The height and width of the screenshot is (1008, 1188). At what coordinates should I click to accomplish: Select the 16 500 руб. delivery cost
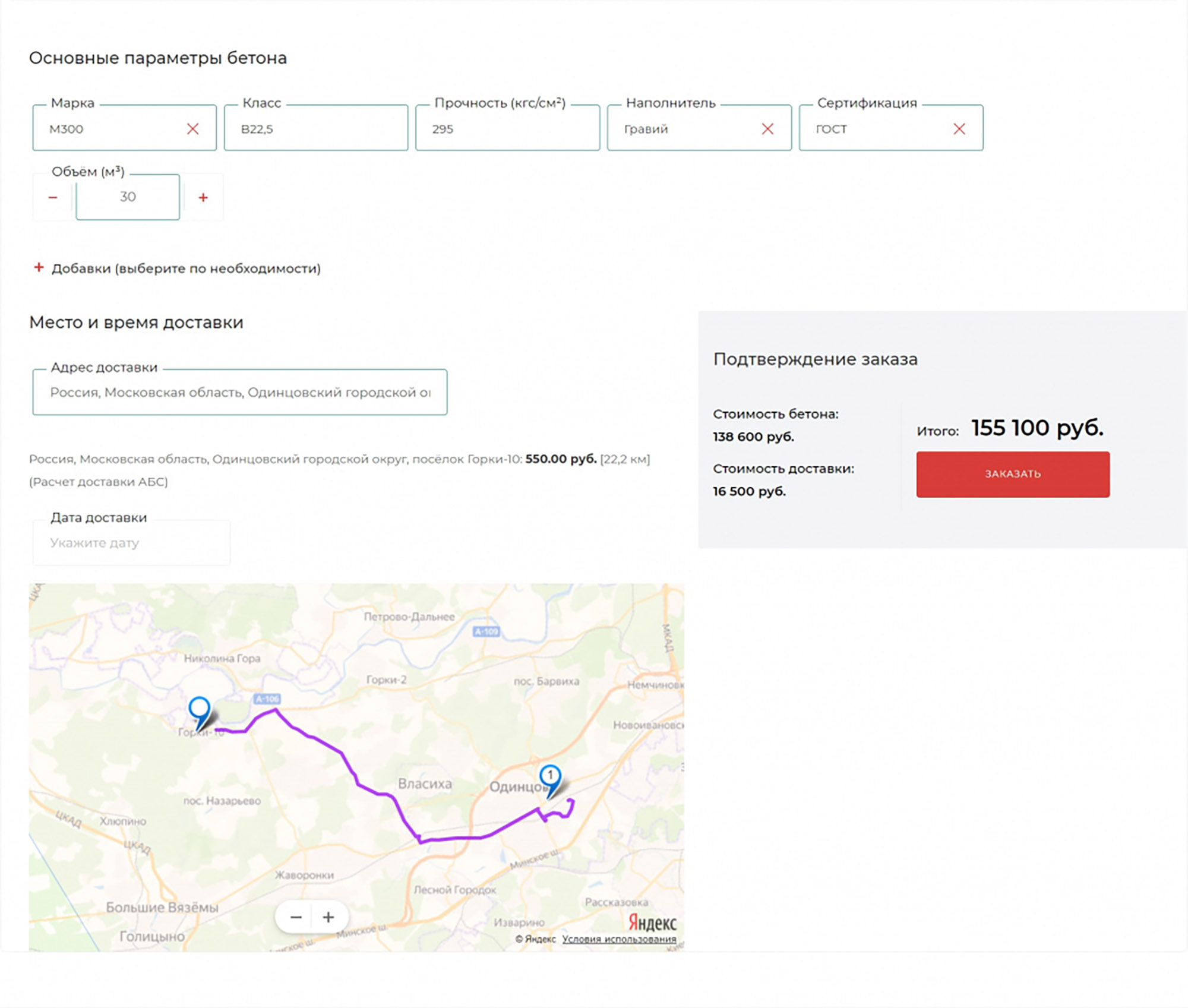coord(749,491)
